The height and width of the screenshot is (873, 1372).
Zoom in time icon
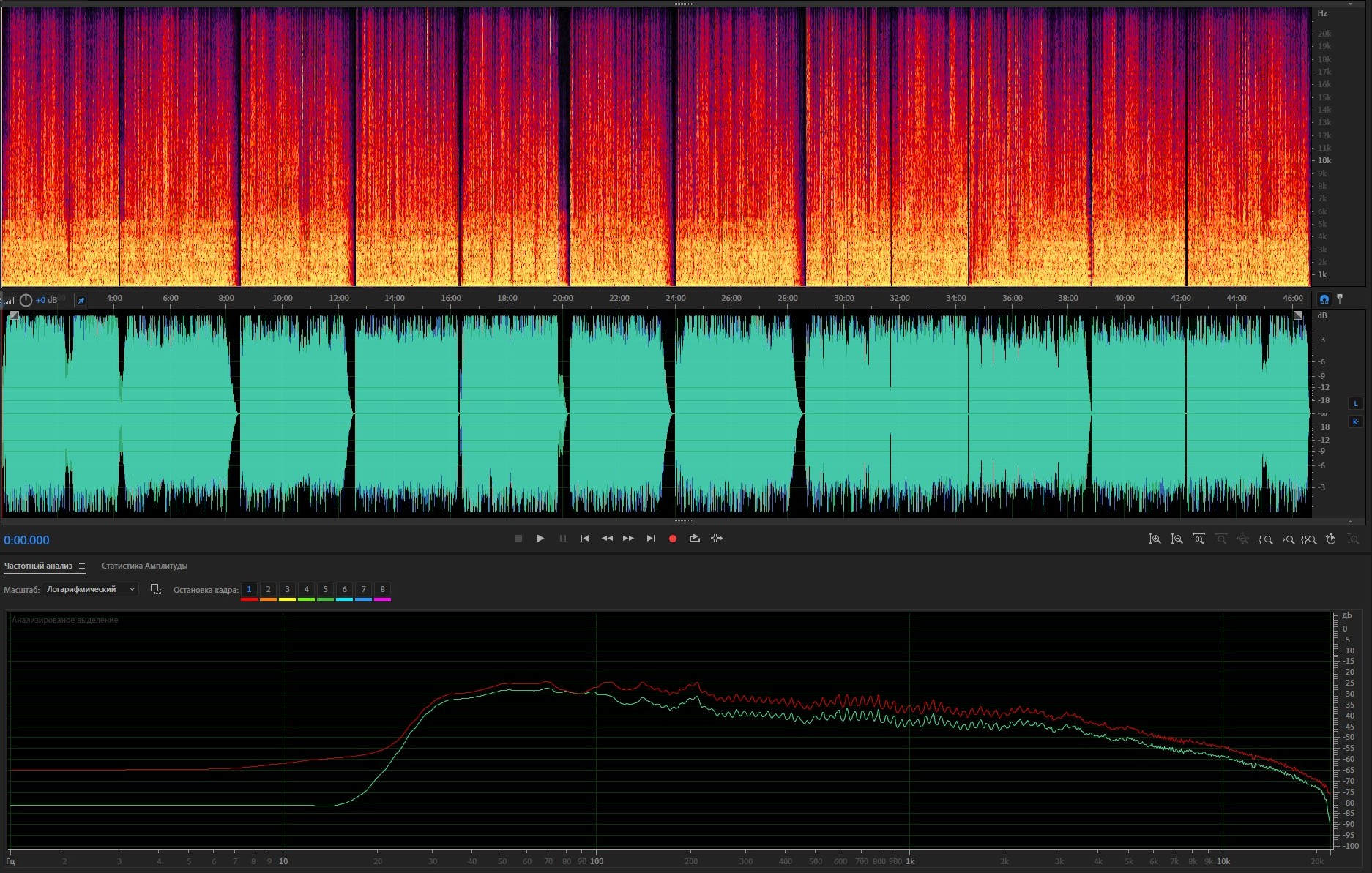point(1198,539)
